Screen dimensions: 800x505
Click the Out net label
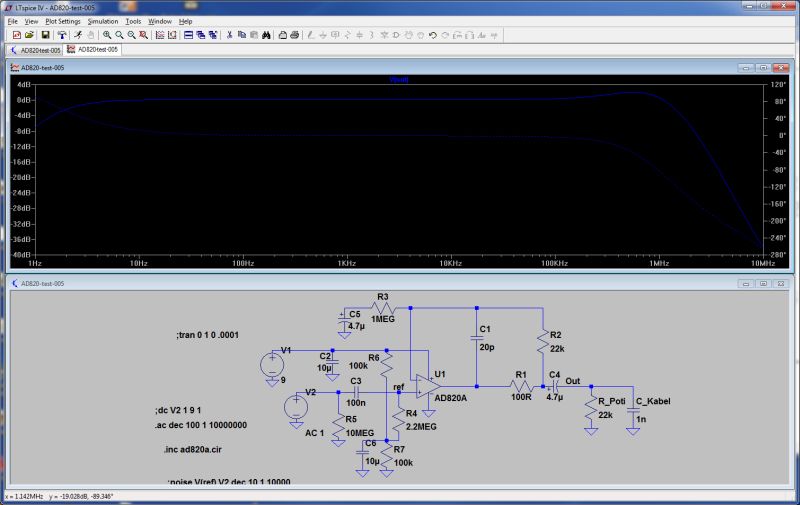572,381
